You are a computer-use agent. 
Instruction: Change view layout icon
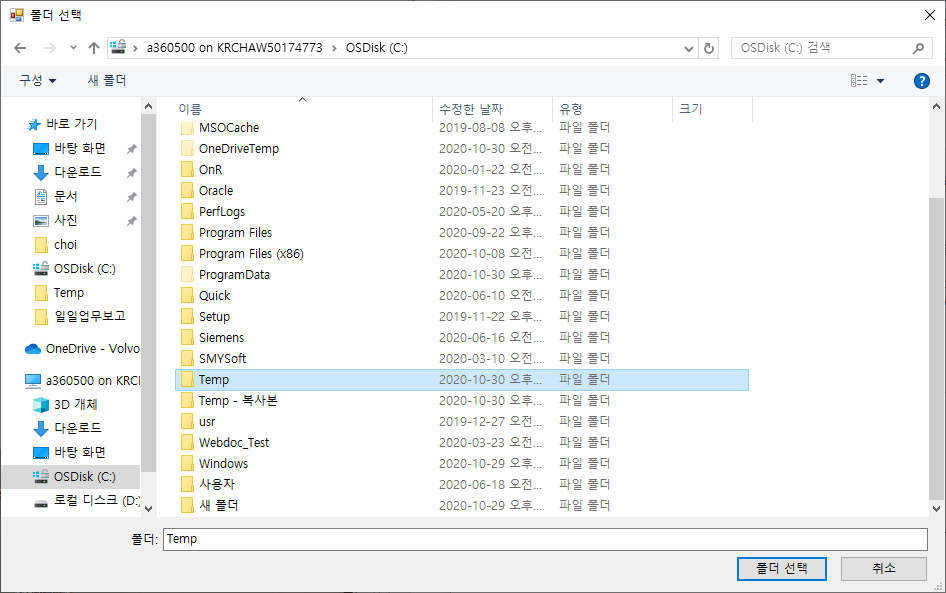(859, 80)
